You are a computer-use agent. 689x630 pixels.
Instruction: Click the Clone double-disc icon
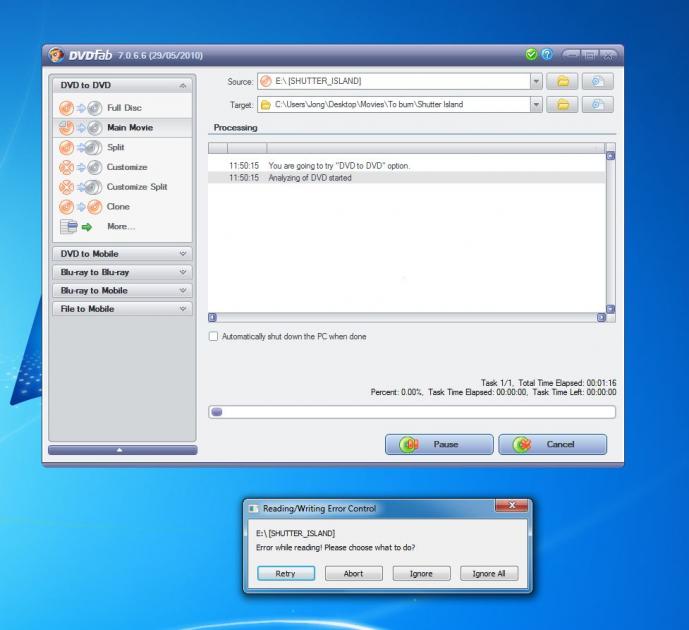click(80, 206)
